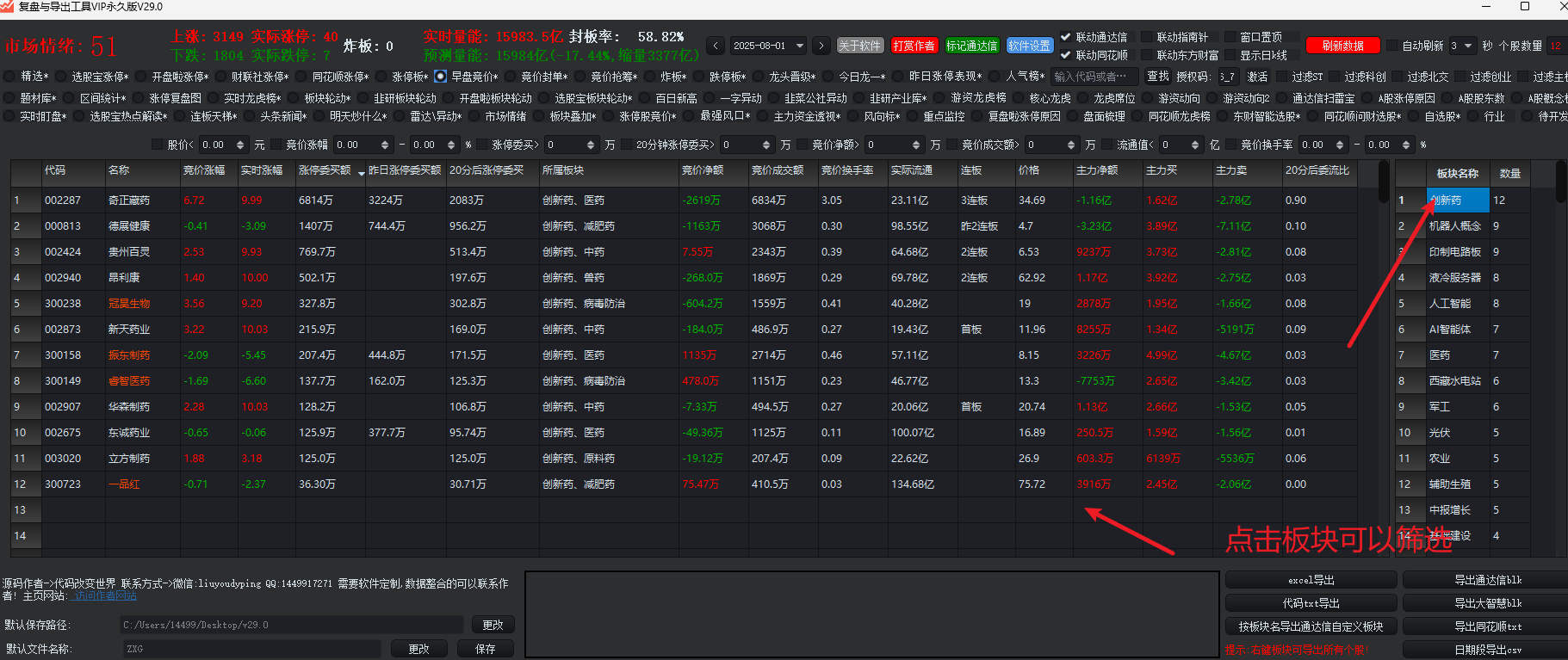Uncheck the 联动通达信 checkbox

coord(1066,37)
